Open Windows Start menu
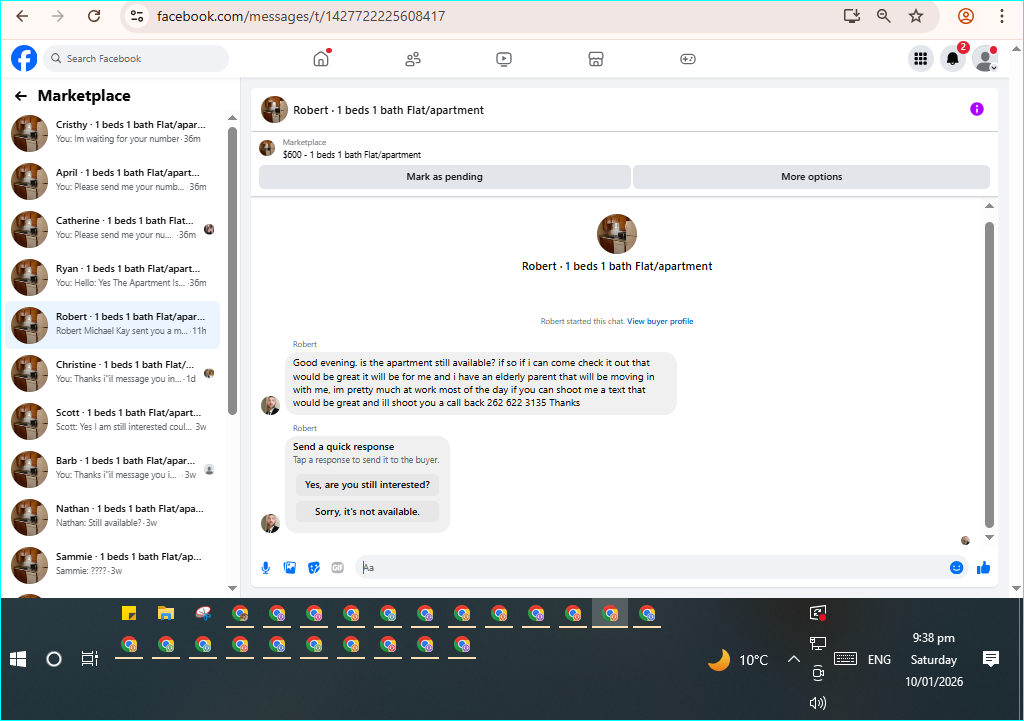This screenshot has height=721, width=1024. pos(18,660)
